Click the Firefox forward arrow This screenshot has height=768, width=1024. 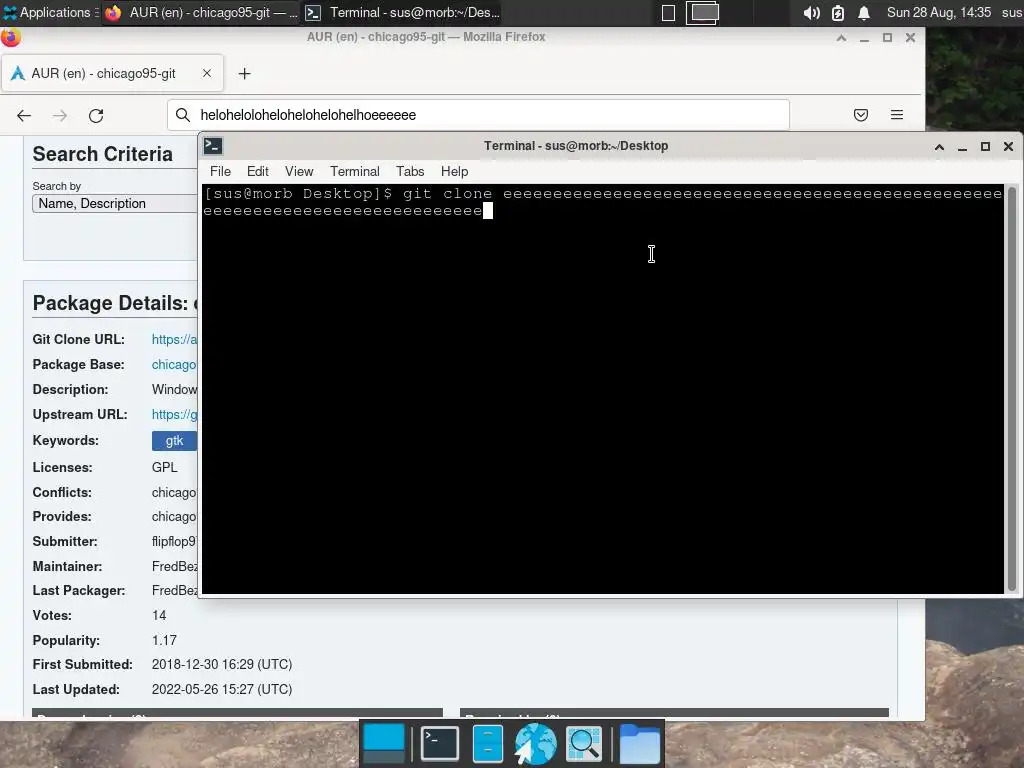(x=60, y=116)
